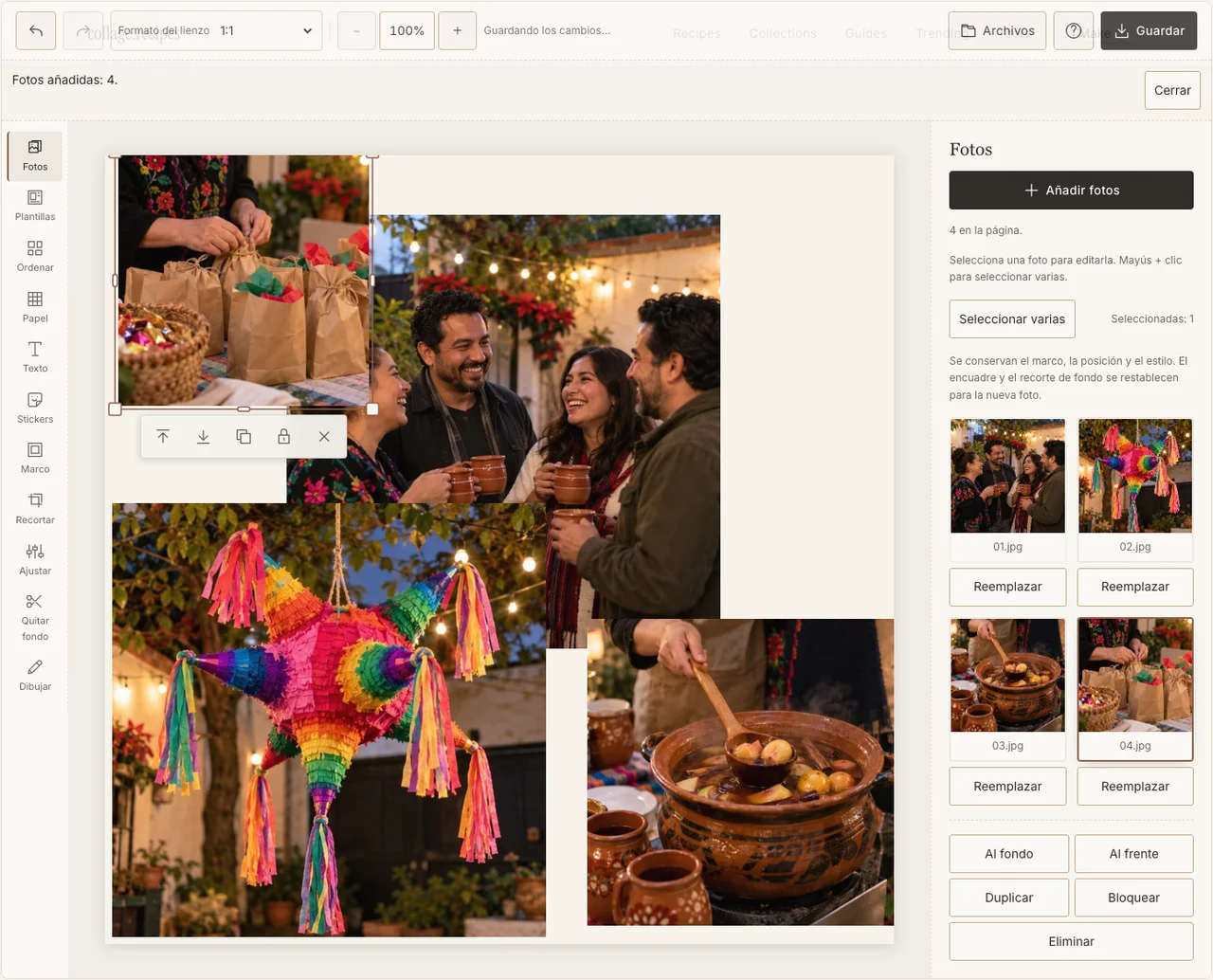Image resolution: width=1213 pixels, height=980 pixels.
Task: Click the Al fondo button
Action: tap(1009, 854)
